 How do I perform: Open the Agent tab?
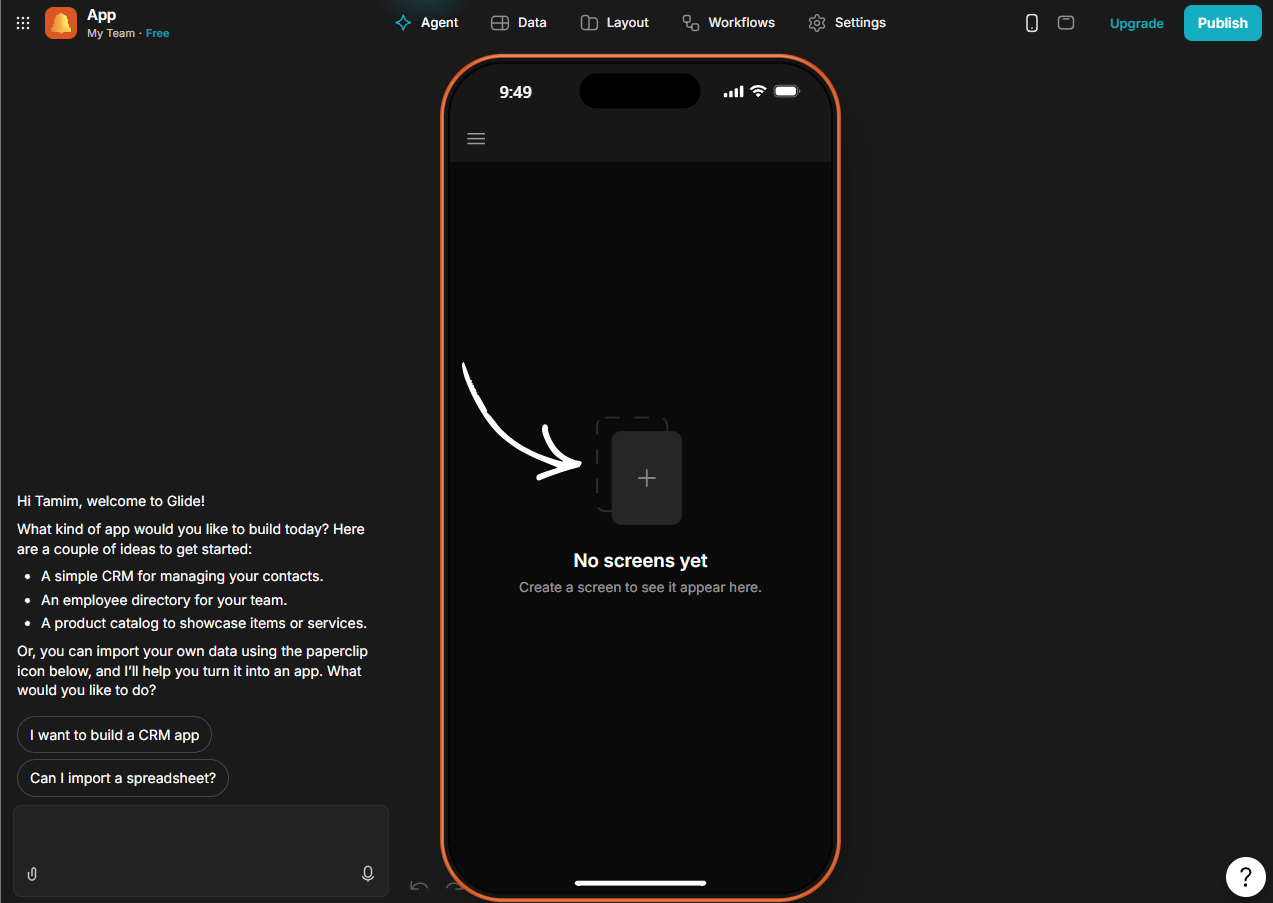pyautogui.click(x=427, y=23)
